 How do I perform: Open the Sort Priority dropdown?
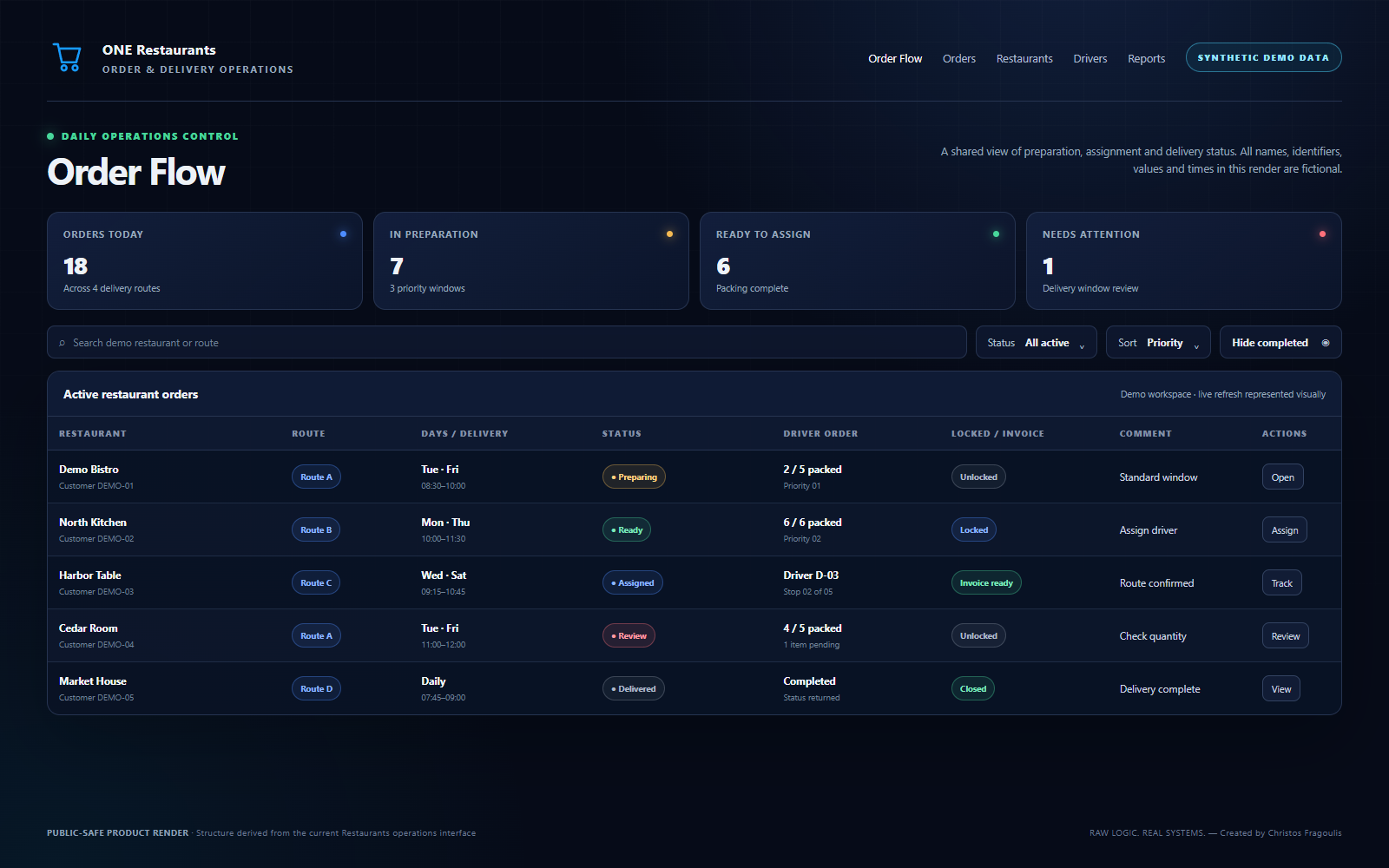coord(1158,343)
